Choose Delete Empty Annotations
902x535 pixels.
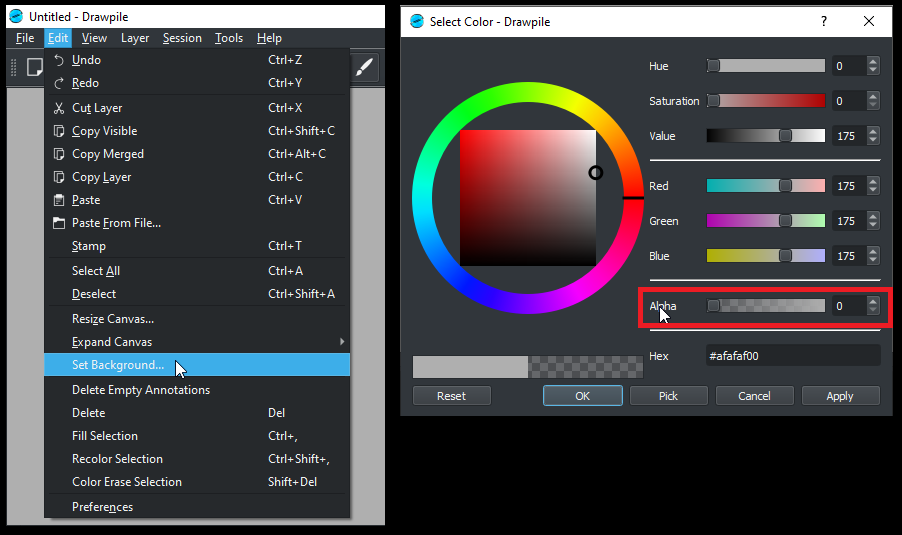tap(197, 390)
